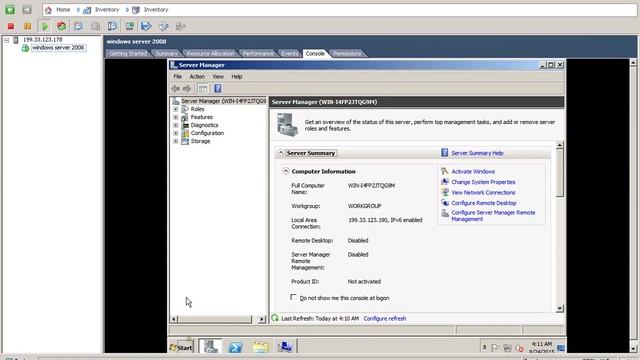Switch to the Summary tab
Image resolution: width=640 pixels, height=360 pixels.
pyautogui.click(x=167, y=53)
